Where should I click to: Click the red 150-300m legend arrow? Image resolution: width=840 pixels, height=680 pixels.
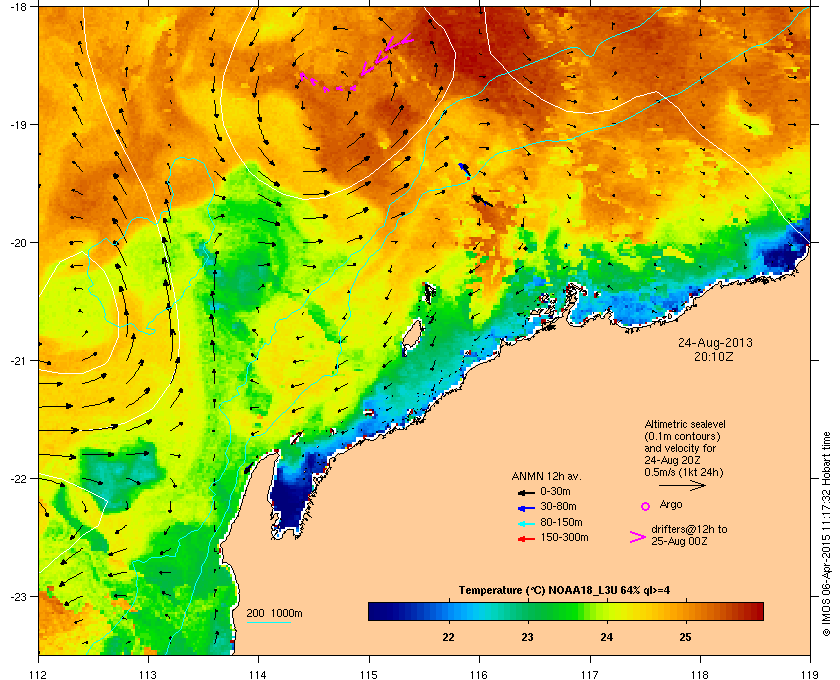(x=526, y=539)
